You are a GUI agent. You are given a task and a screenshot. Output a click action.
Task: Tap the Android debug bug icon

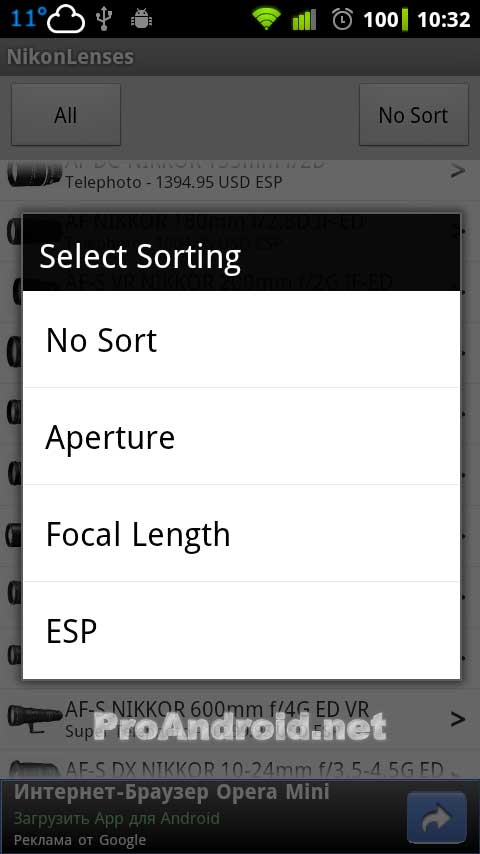point(142,20)
